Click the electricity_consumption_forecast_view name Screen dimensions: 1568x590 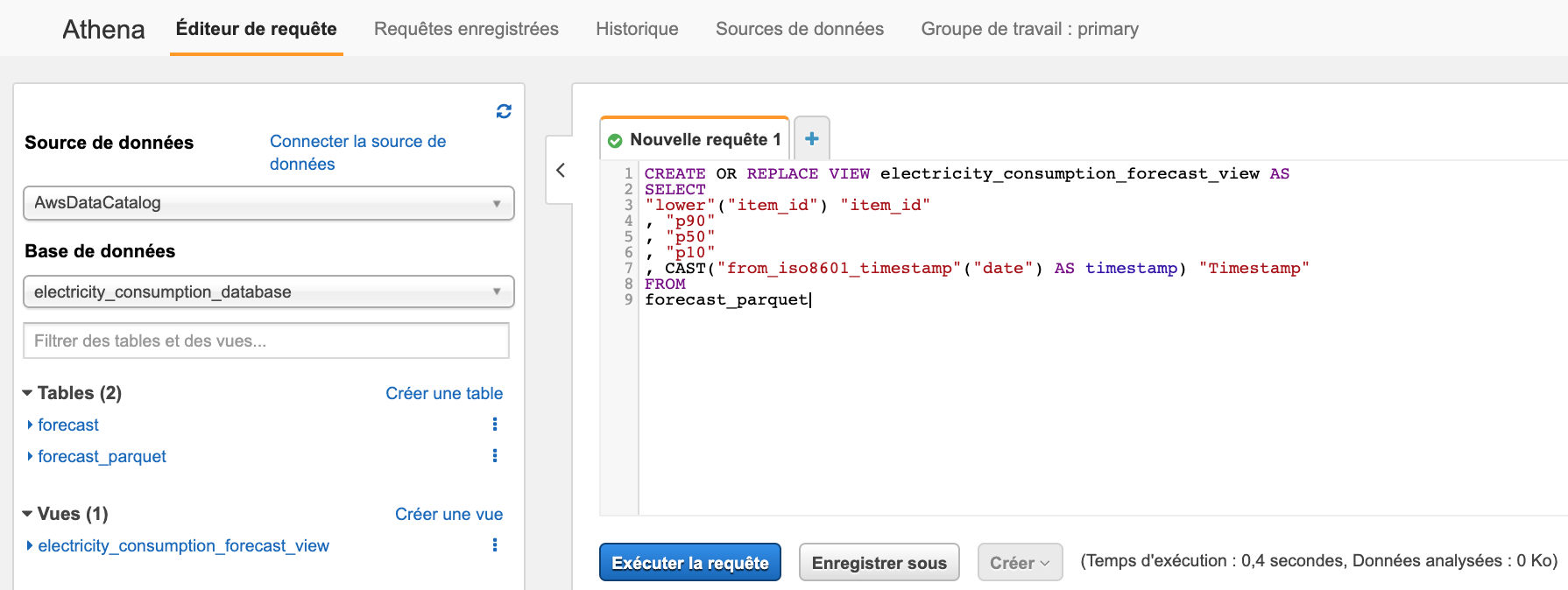[x=183, y=545]
